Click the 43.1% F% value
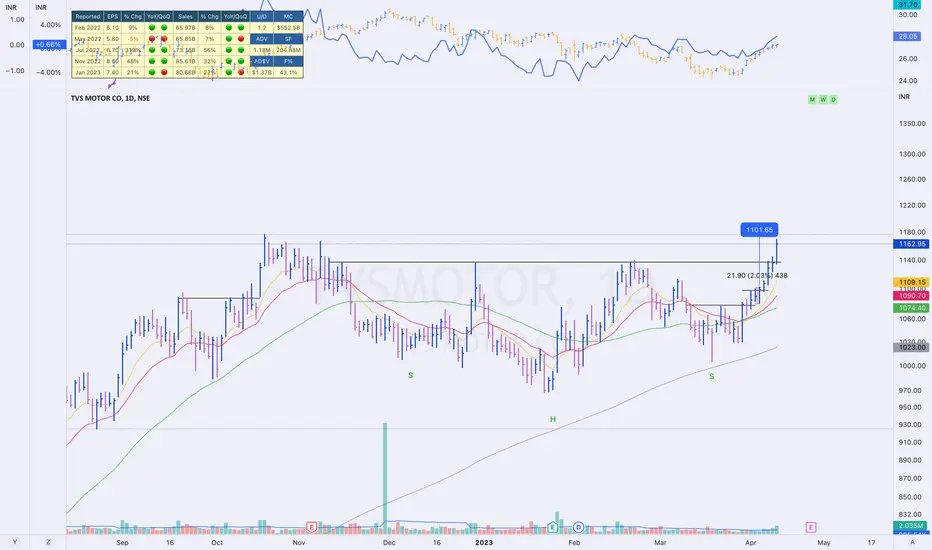 tap(288, 73)
